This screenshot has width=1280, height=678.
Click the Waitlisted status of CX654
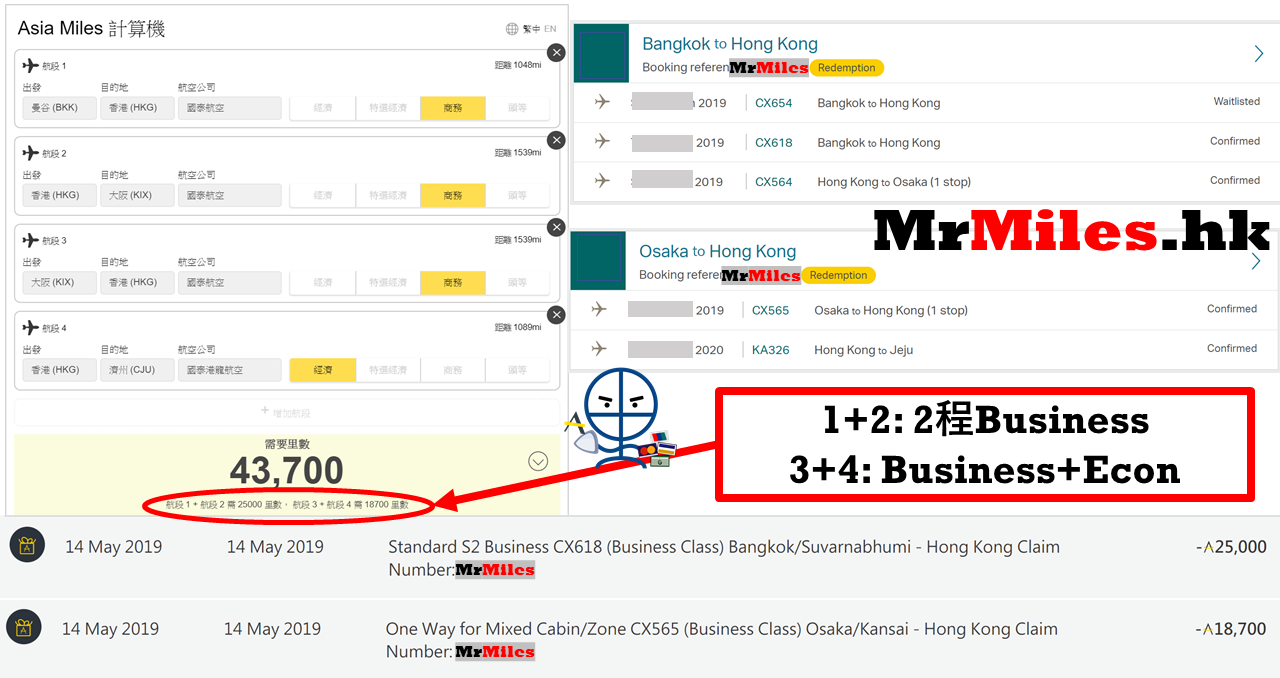pyautogui.click(x=1236, y=101)
